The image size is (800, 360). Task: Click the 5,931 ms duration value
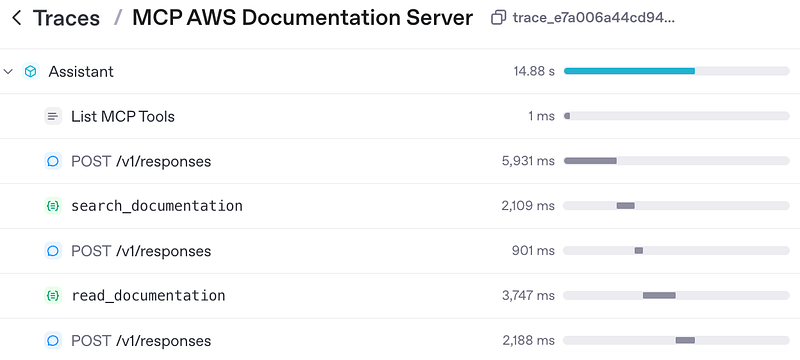528,161
